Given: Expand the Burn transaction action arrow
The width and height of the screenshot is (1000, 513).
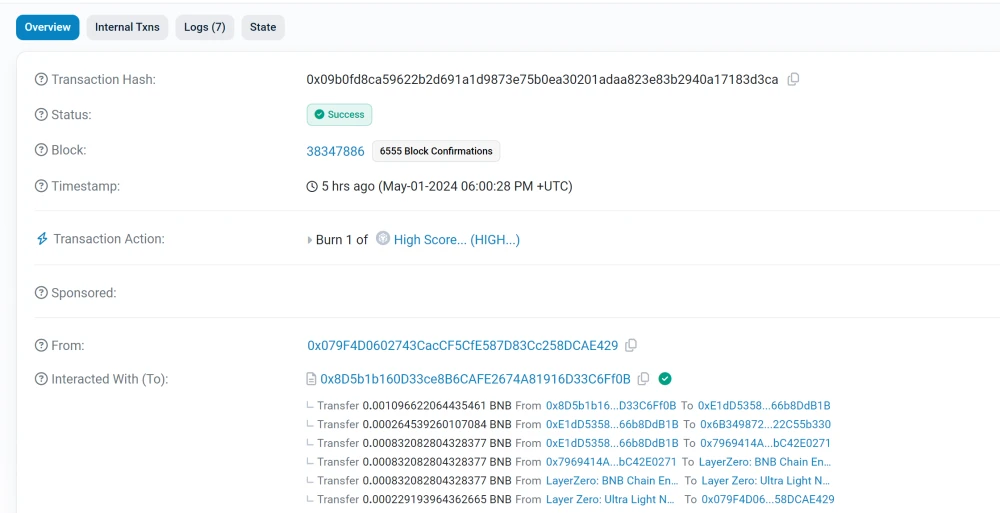Looking at the screenshot, I should click(309, 240).
